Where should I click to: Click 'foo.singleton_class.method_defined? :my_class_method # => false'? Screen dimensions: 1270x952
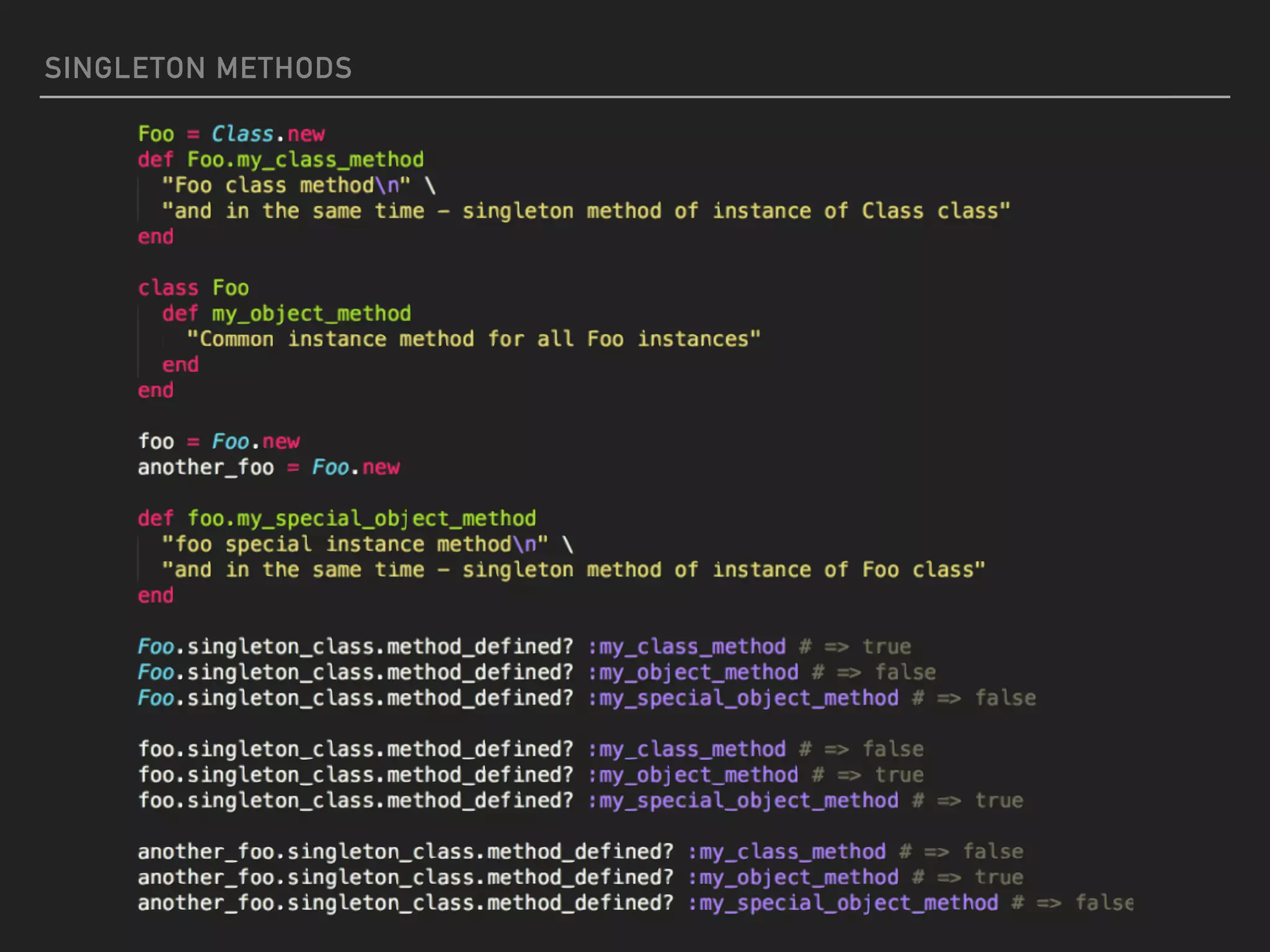(x=531, y=749)
